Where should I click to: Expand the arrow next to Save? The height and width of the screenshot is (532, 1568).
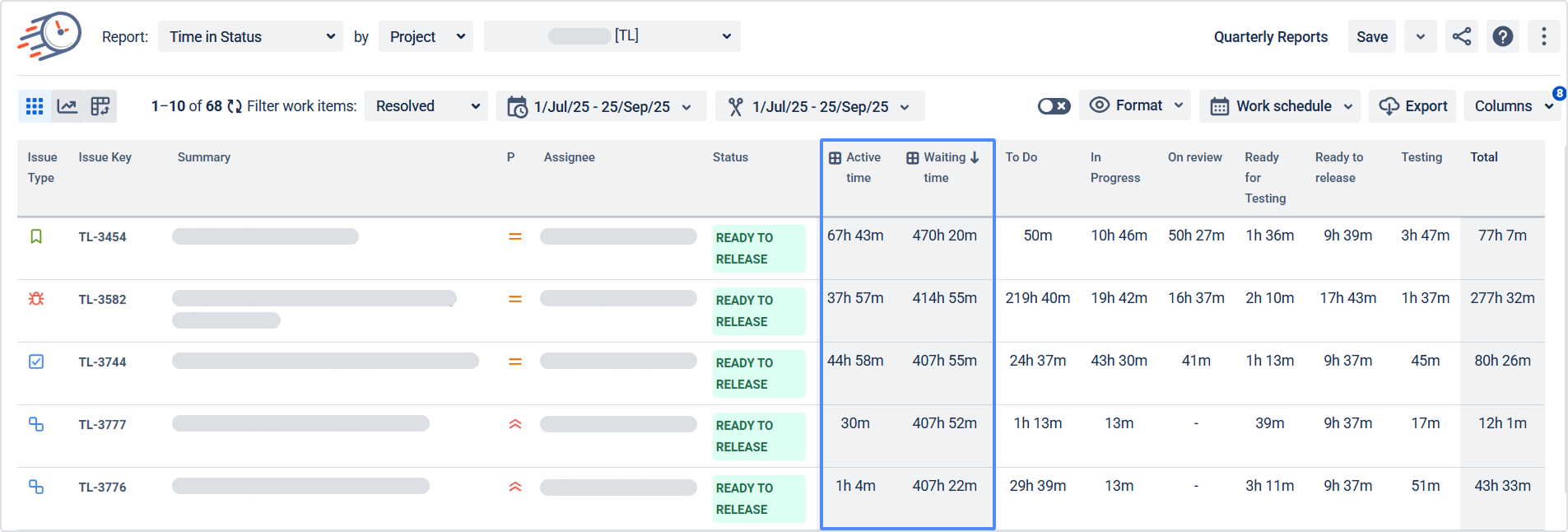[1421, 37]
